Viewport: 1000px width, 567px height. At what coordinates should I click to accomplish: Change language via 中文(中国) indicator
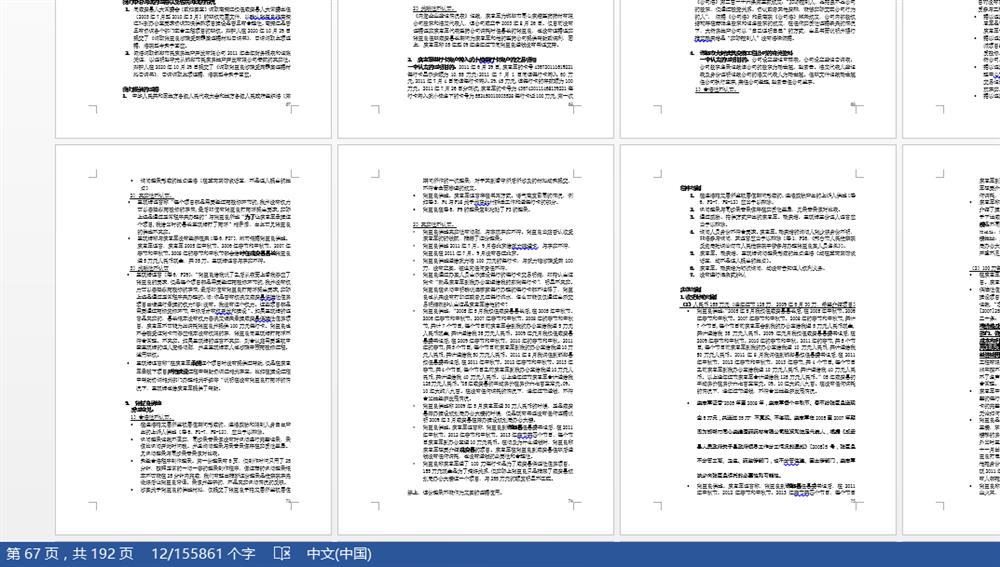(x=339, y=553)
